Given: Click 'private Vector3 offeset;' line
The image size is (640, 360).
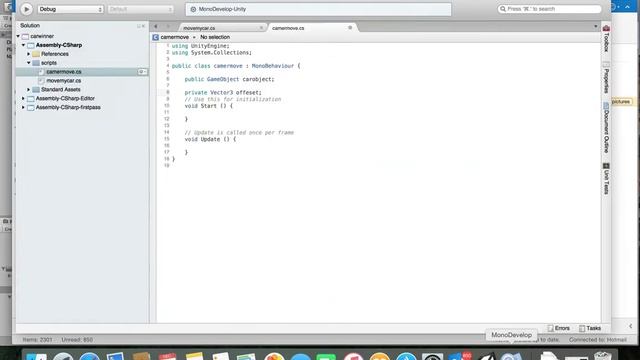Looking at the screenshot, I should [223, 93].
